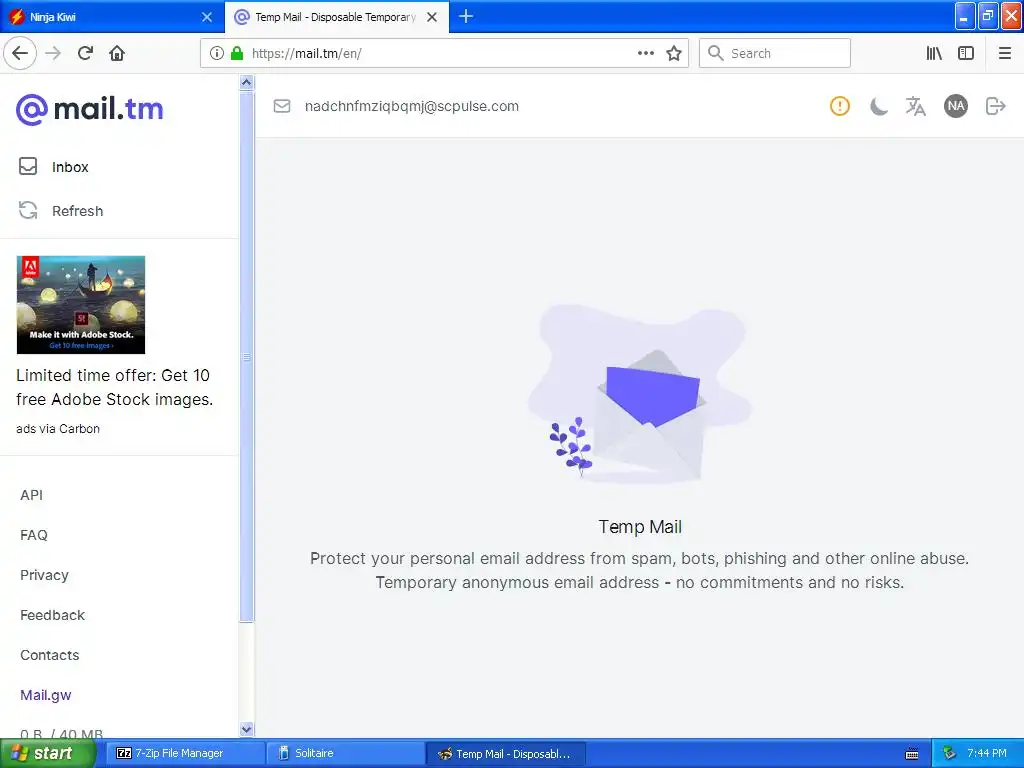Screen dimensions: 1024x768
Task: Click the browser back arrow button
Action: click(20, 53)
